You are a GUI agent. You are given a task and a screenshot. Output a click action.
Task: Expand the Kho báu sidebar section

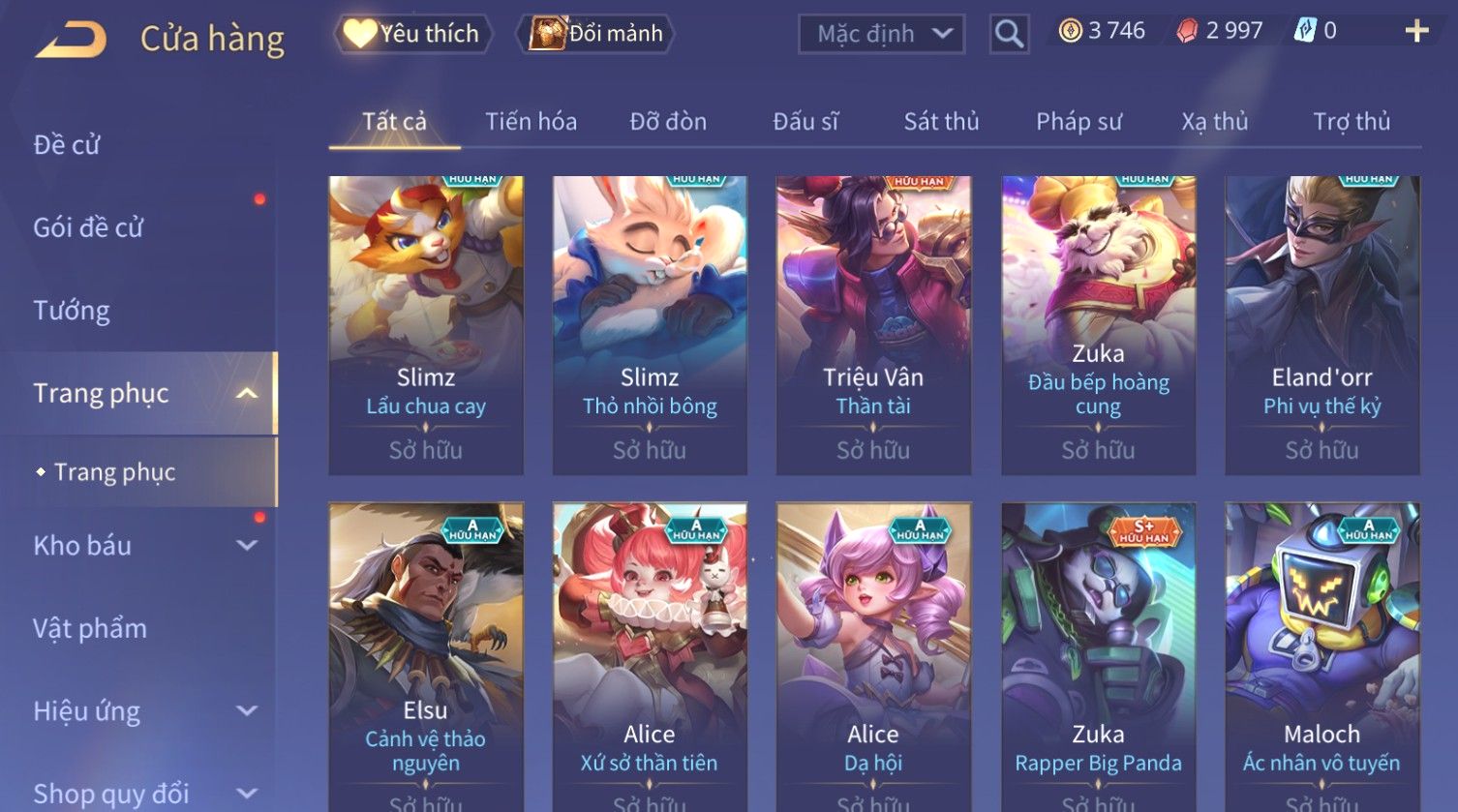[x=247, y=546]
